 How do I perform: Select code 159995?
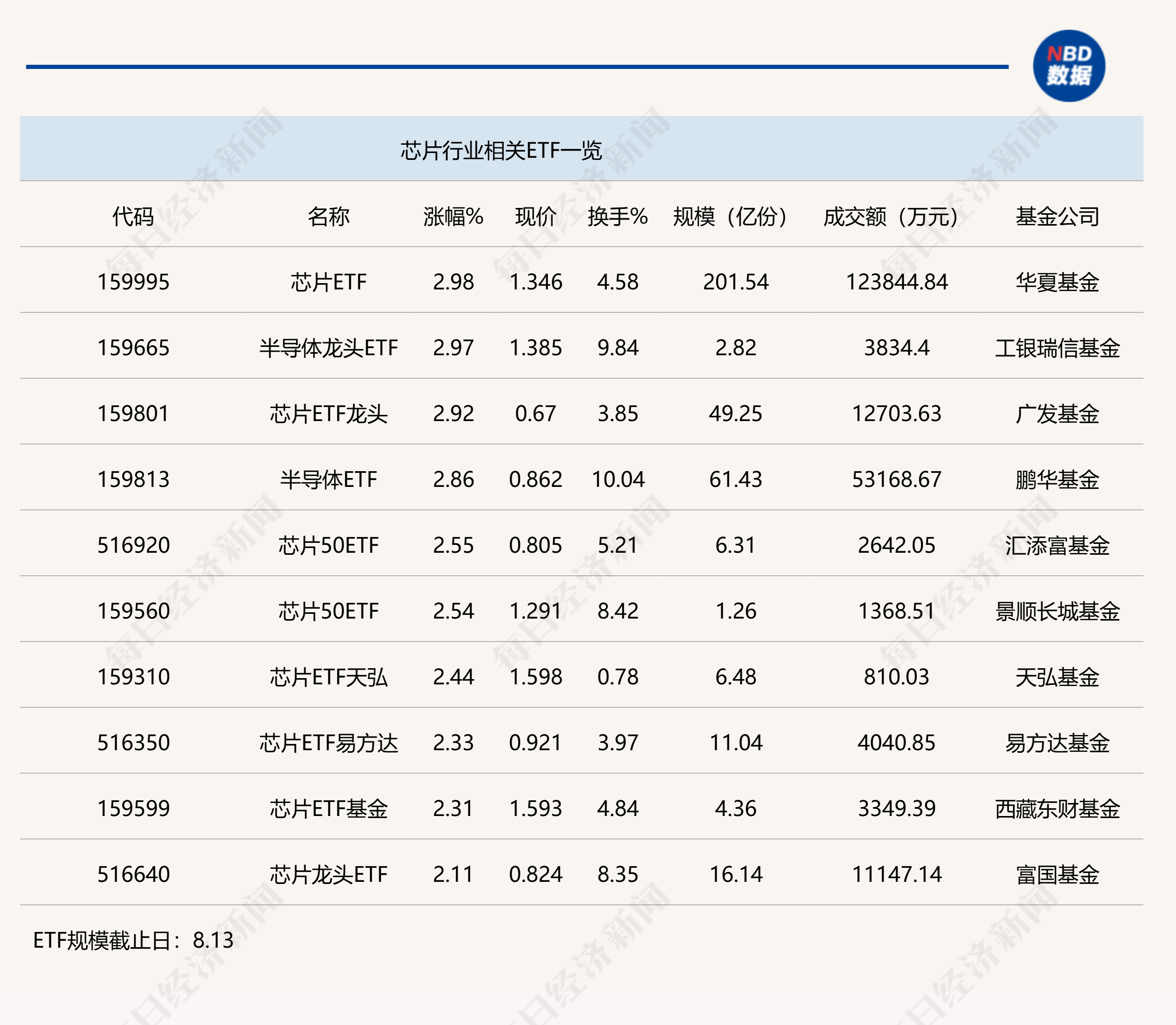pos(133,282)
